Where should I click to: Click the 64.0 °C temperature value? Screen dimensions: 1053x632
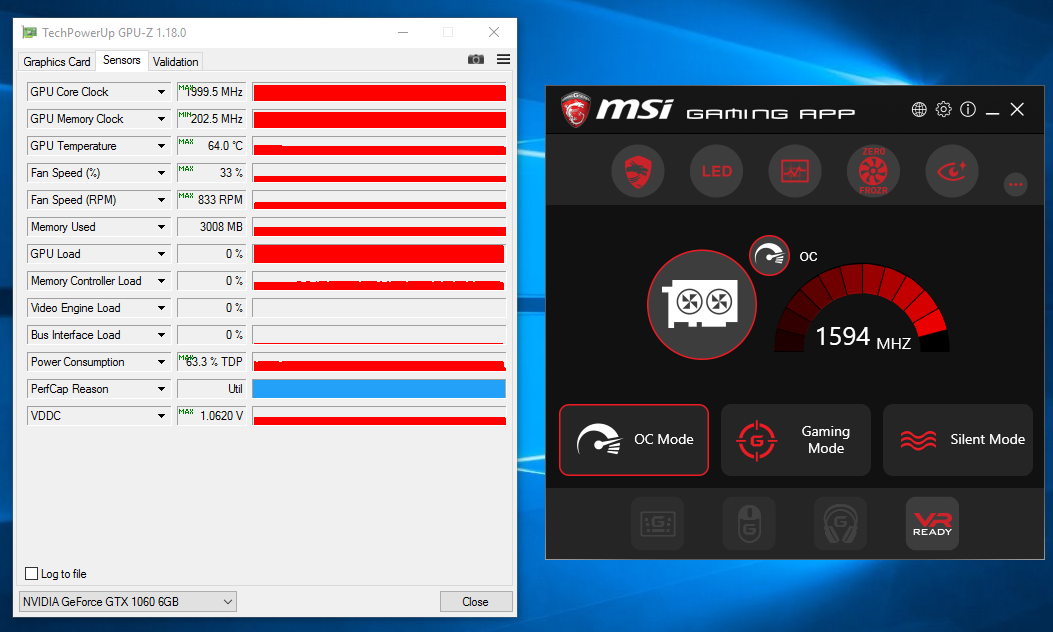pyautogui.click(x=212, y=146)
